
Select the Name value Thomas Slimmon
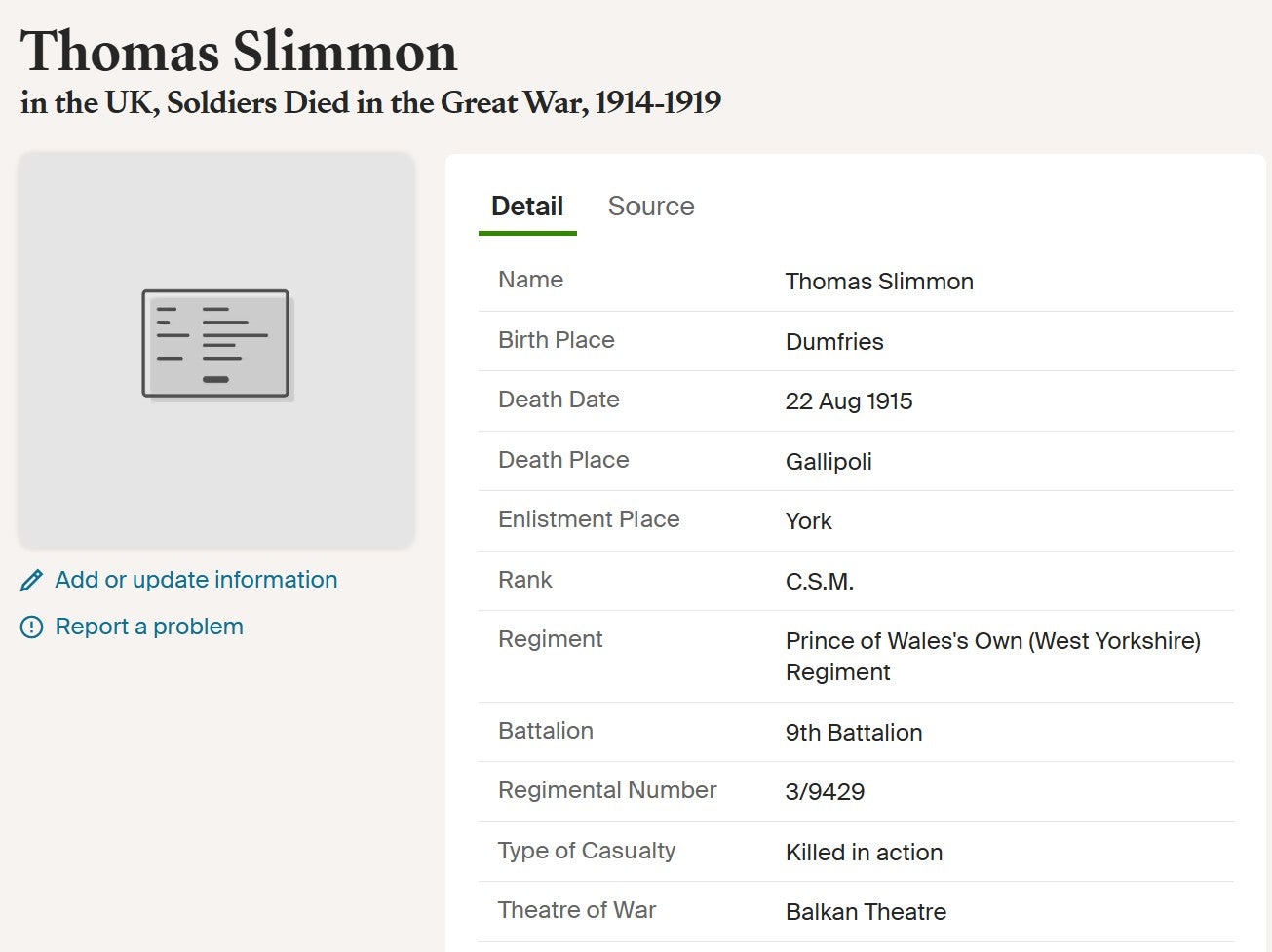point(879,282)
